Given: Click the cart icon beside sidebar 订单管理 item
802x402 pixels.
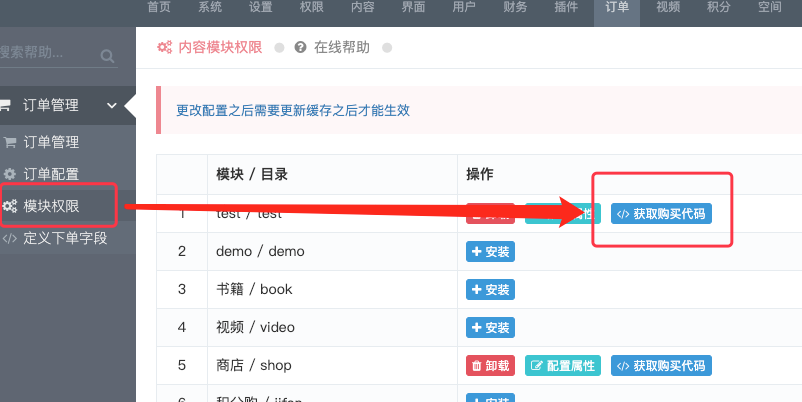Looking at the screenshot, I should tap(9, 142).
